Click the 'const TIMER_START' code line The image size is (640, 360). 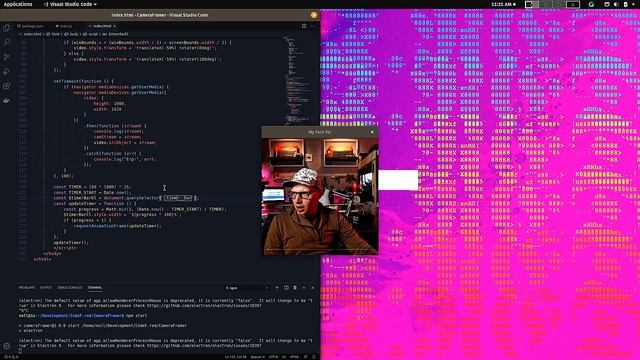click(x=93, y=192)
